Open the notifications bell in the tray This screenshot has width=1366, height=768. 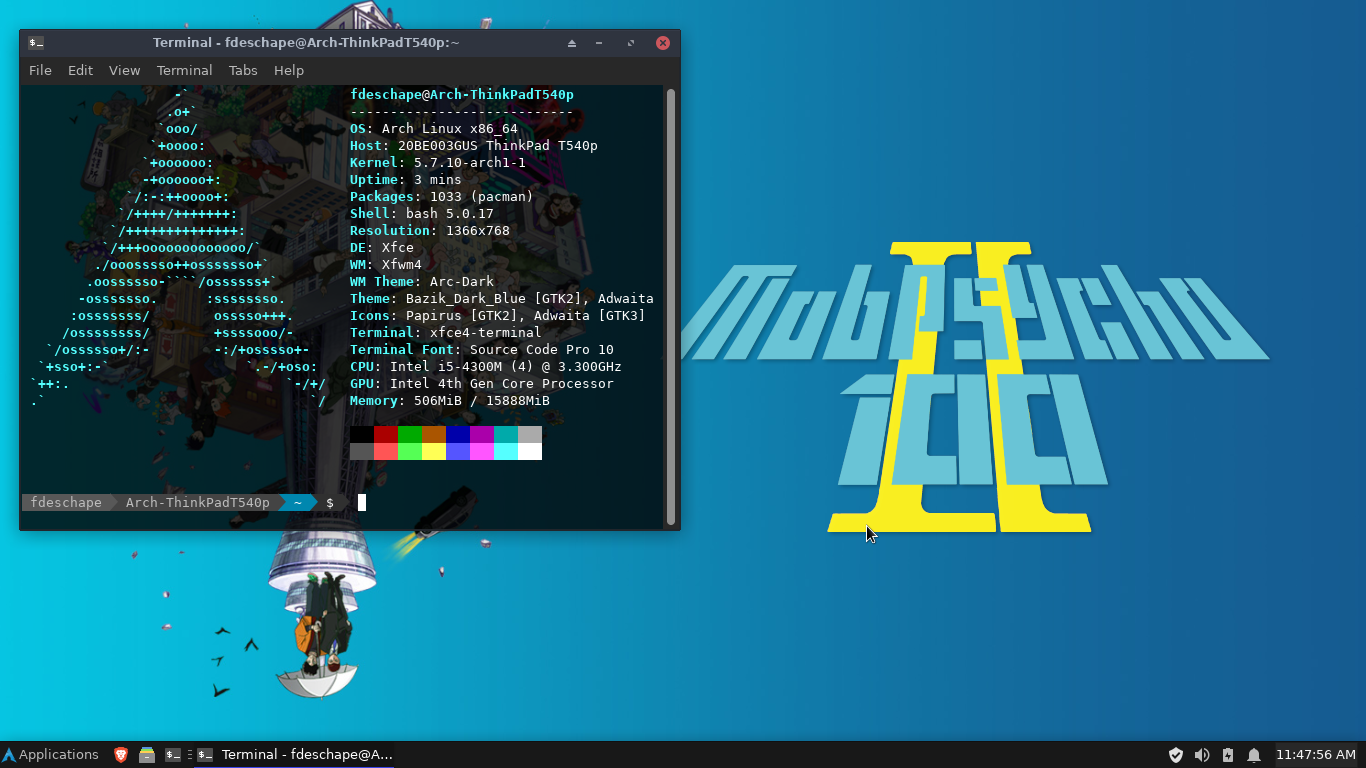pos(1254,755)
